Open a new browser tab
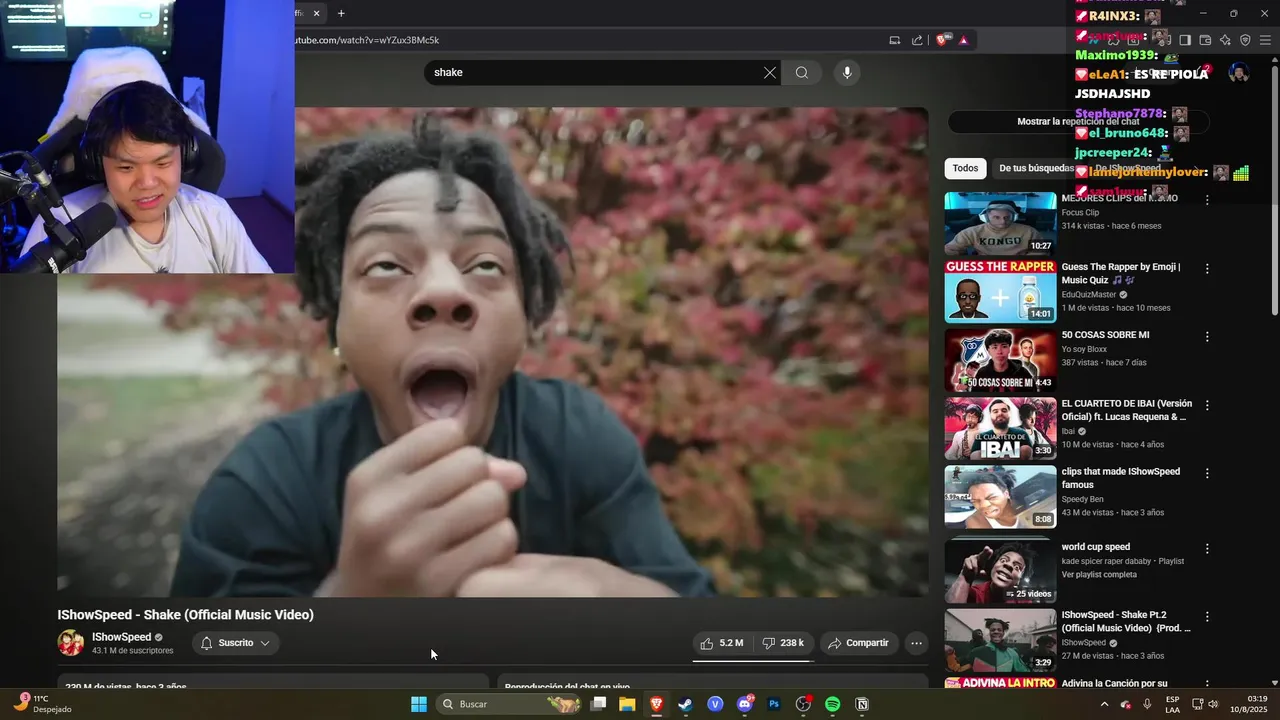Screen dimensions: 1280x720 (341, 13)
